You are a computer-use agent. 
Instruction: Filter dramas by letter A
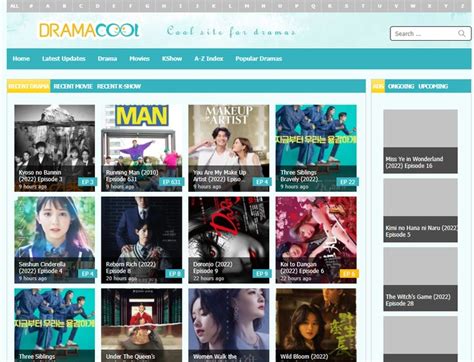48,6
